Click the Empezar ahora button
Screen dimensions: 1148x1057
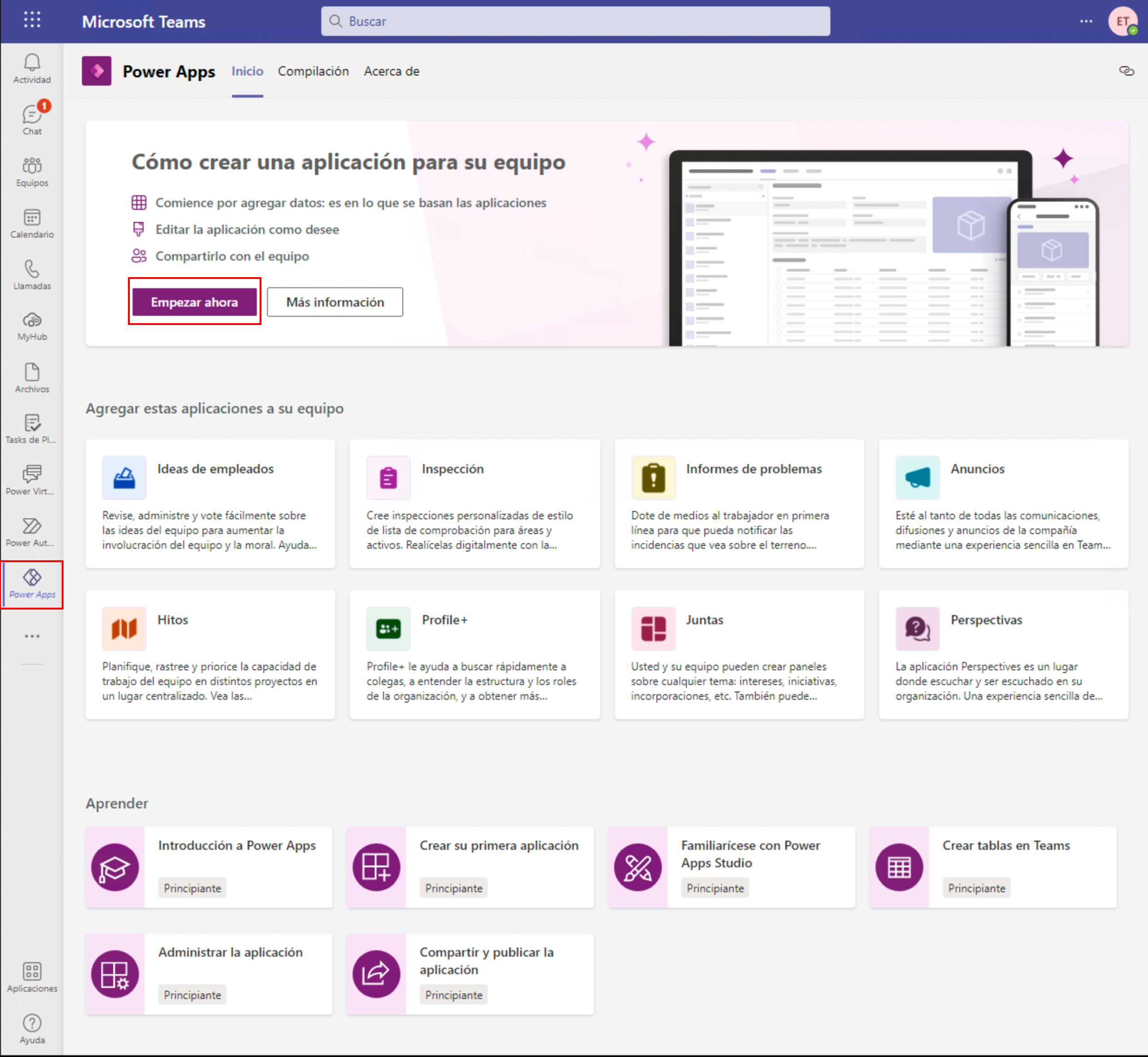click(x=195, y=302)
